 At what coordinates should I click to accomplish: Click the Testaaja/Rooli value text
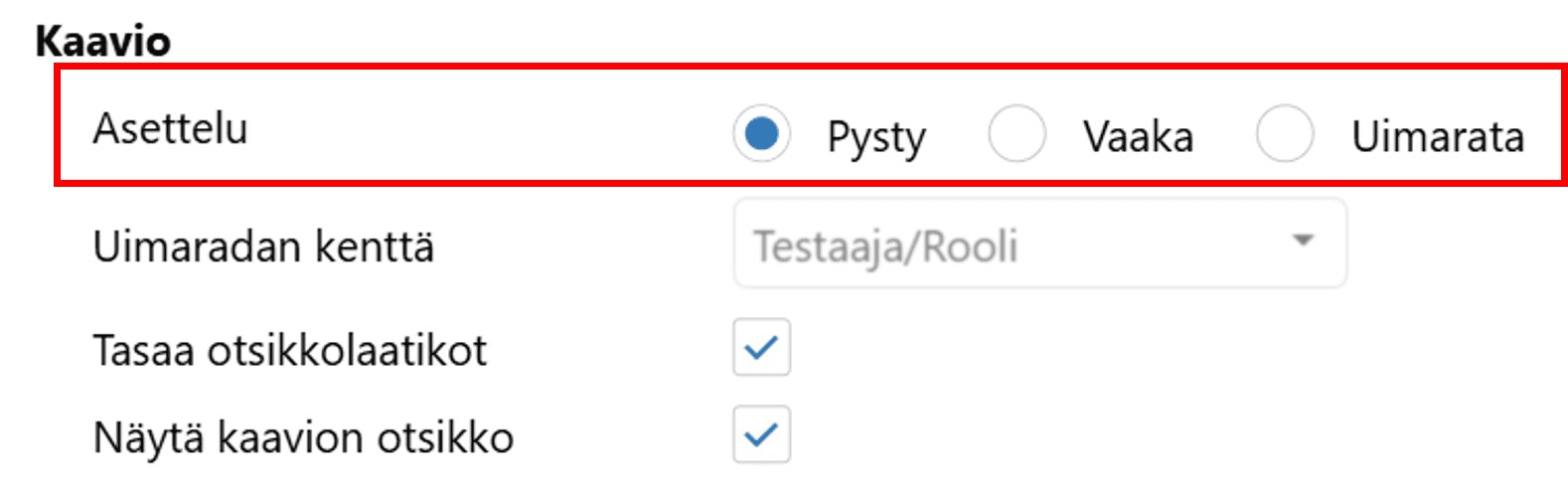coord(885,247)
